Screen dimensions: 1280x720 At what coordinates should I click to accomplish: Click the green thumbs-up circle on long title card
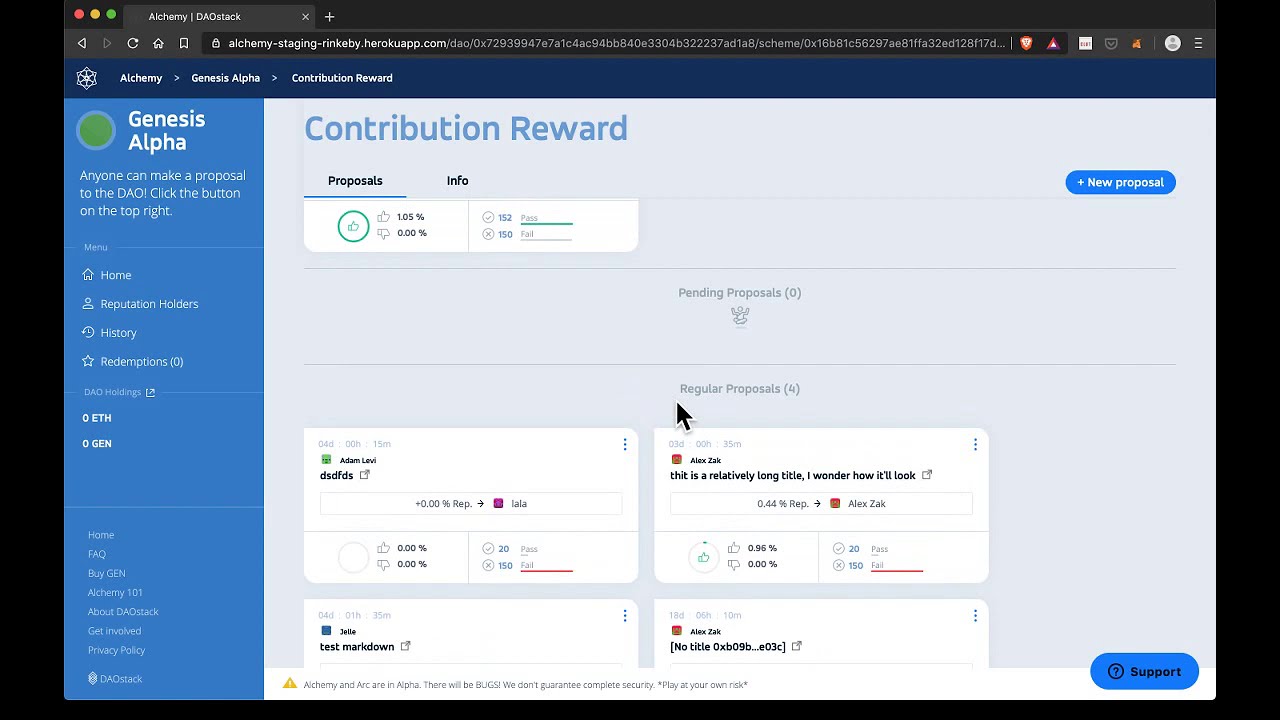[704, 557]
